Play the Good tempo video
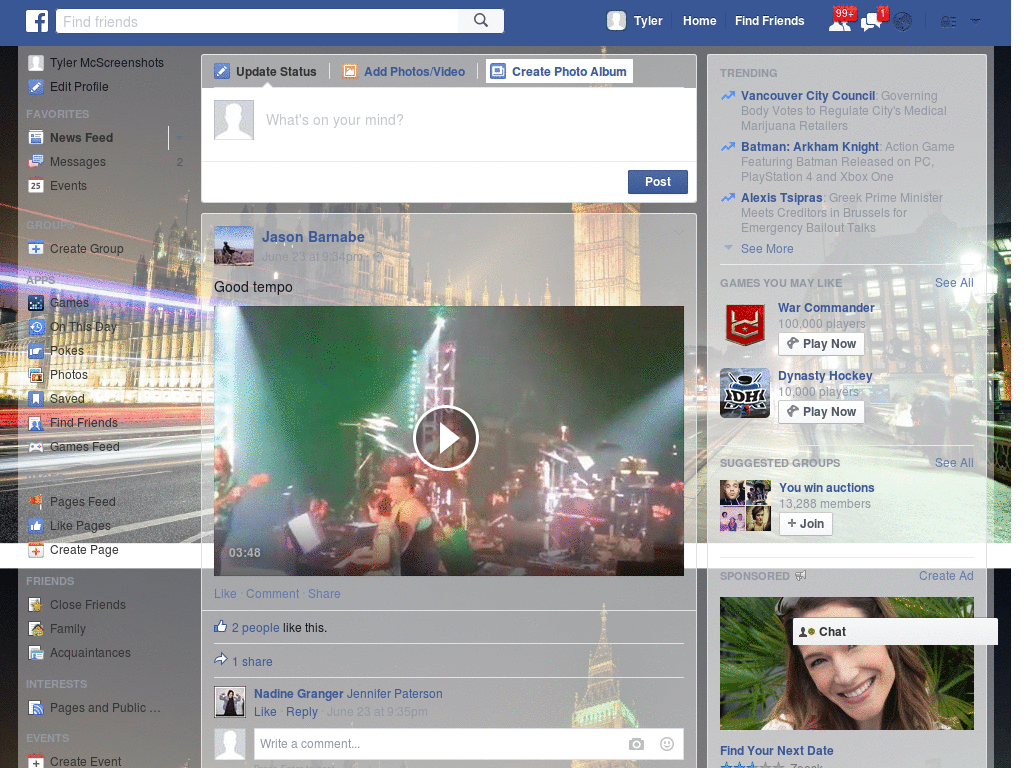 [446, 438]
